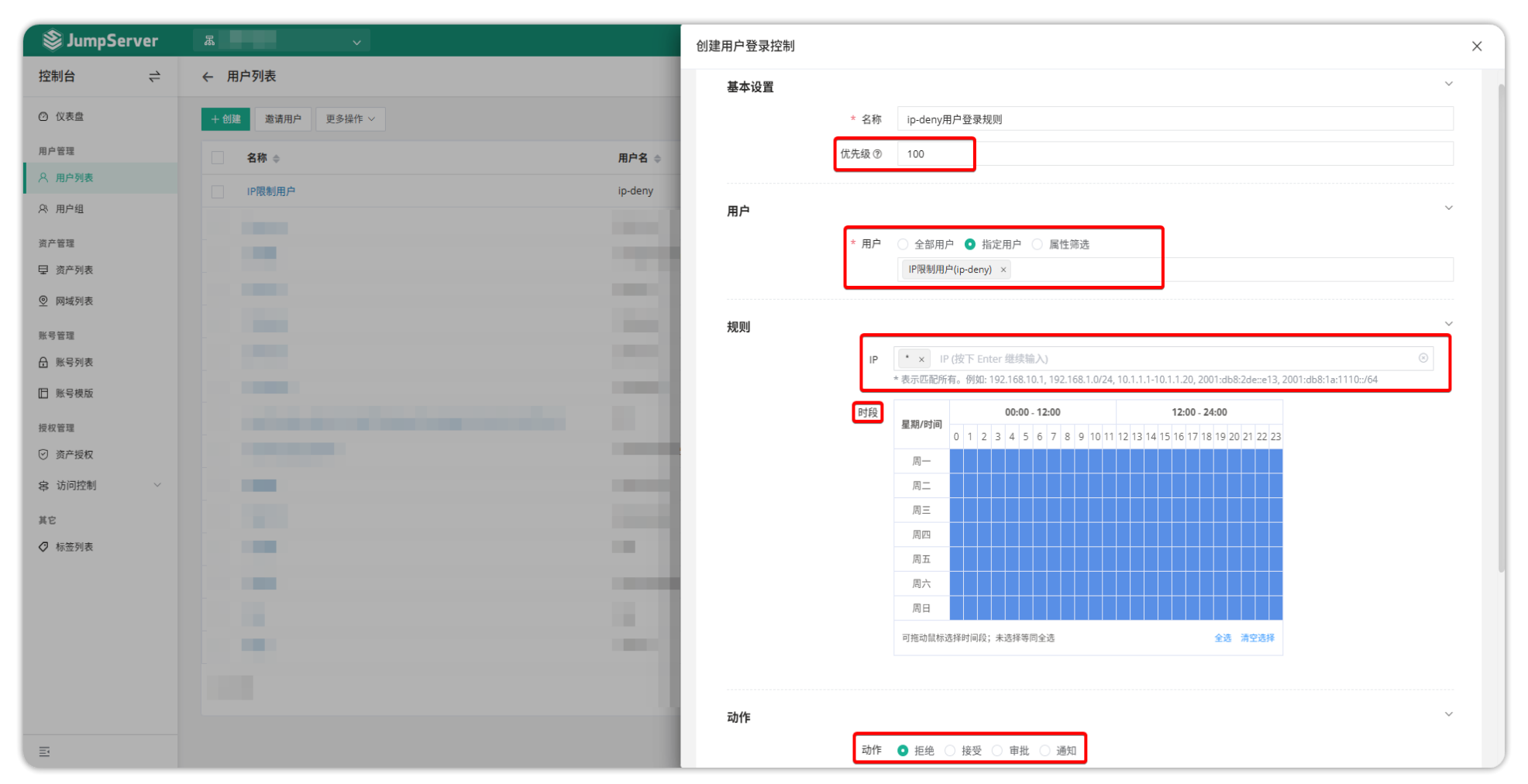The width and height of the screenshot is (1528, 784).
Task: Remove the asterisk IP tag
Action: coord(921,359)
